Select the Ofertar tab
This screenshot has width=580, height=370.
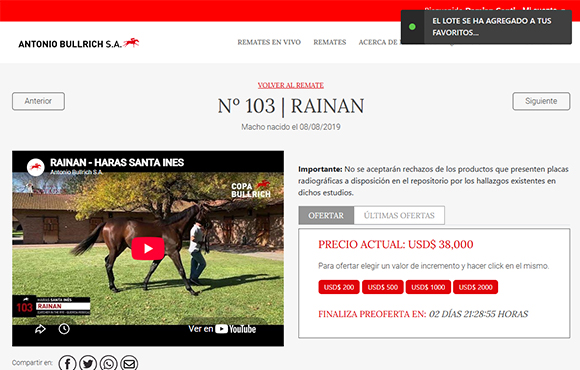coord(326,215)
